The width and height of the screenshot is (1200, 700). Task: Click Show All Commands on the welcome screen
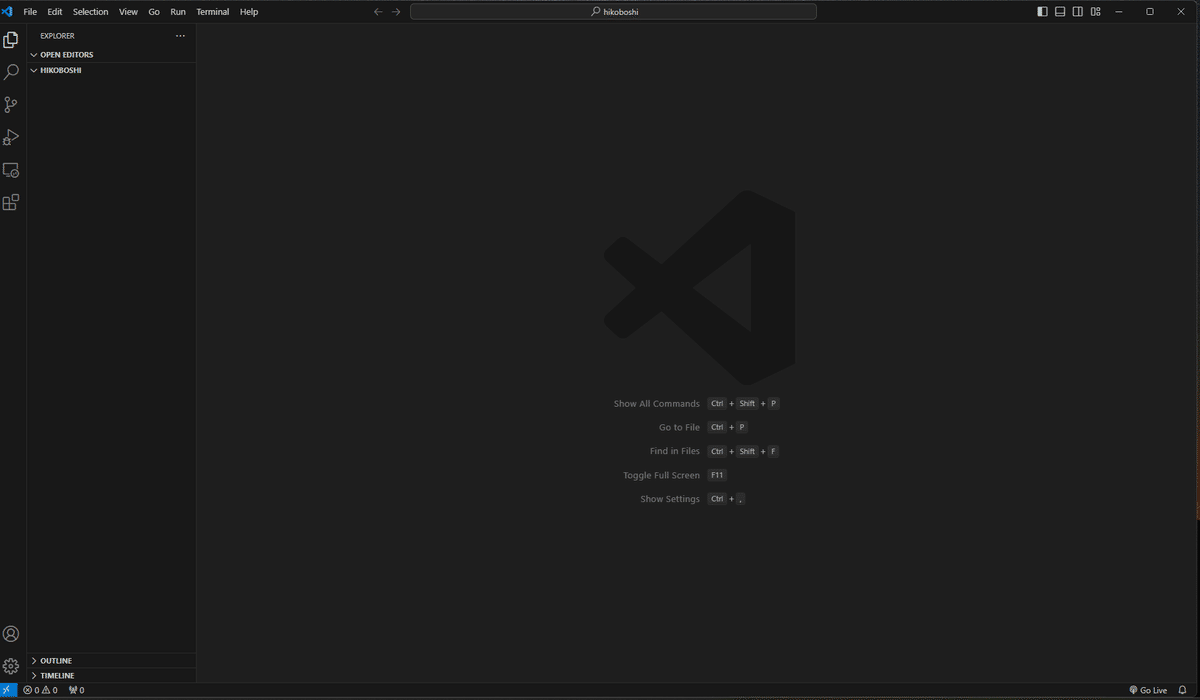(656, 403)
